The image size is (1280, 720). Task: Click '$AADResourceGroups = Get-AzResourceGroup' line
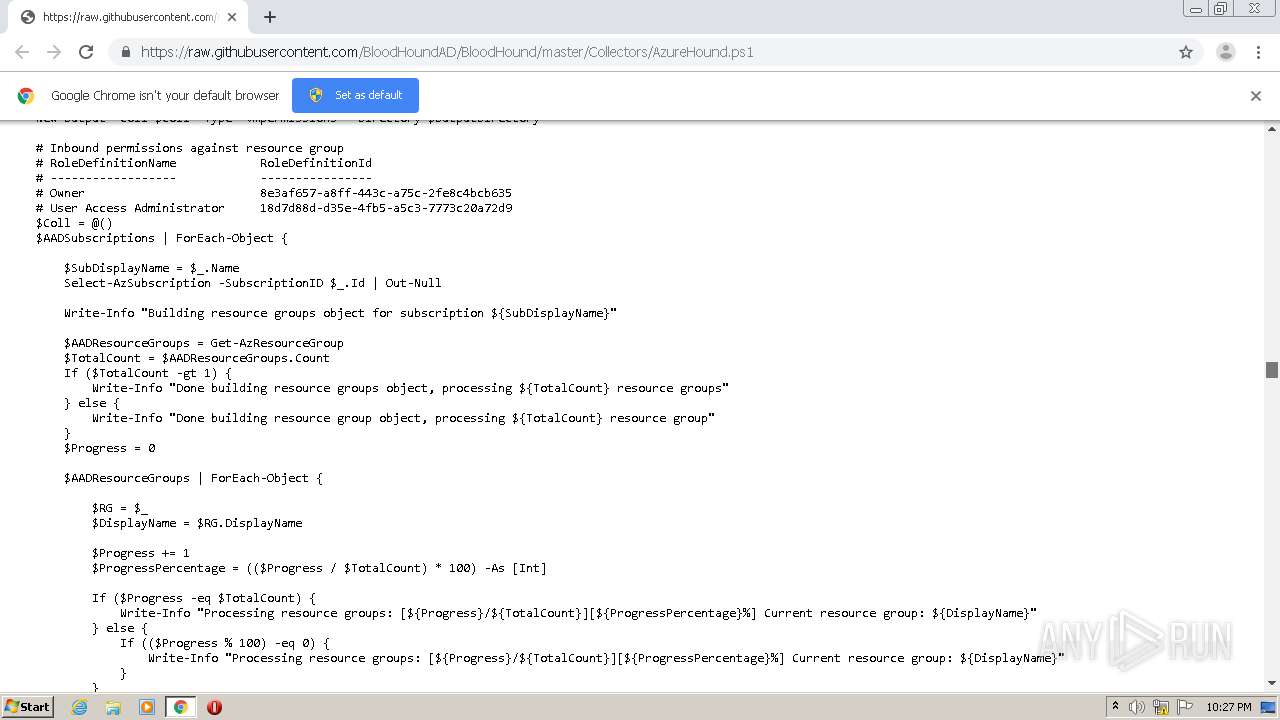(x=204, y=343)
